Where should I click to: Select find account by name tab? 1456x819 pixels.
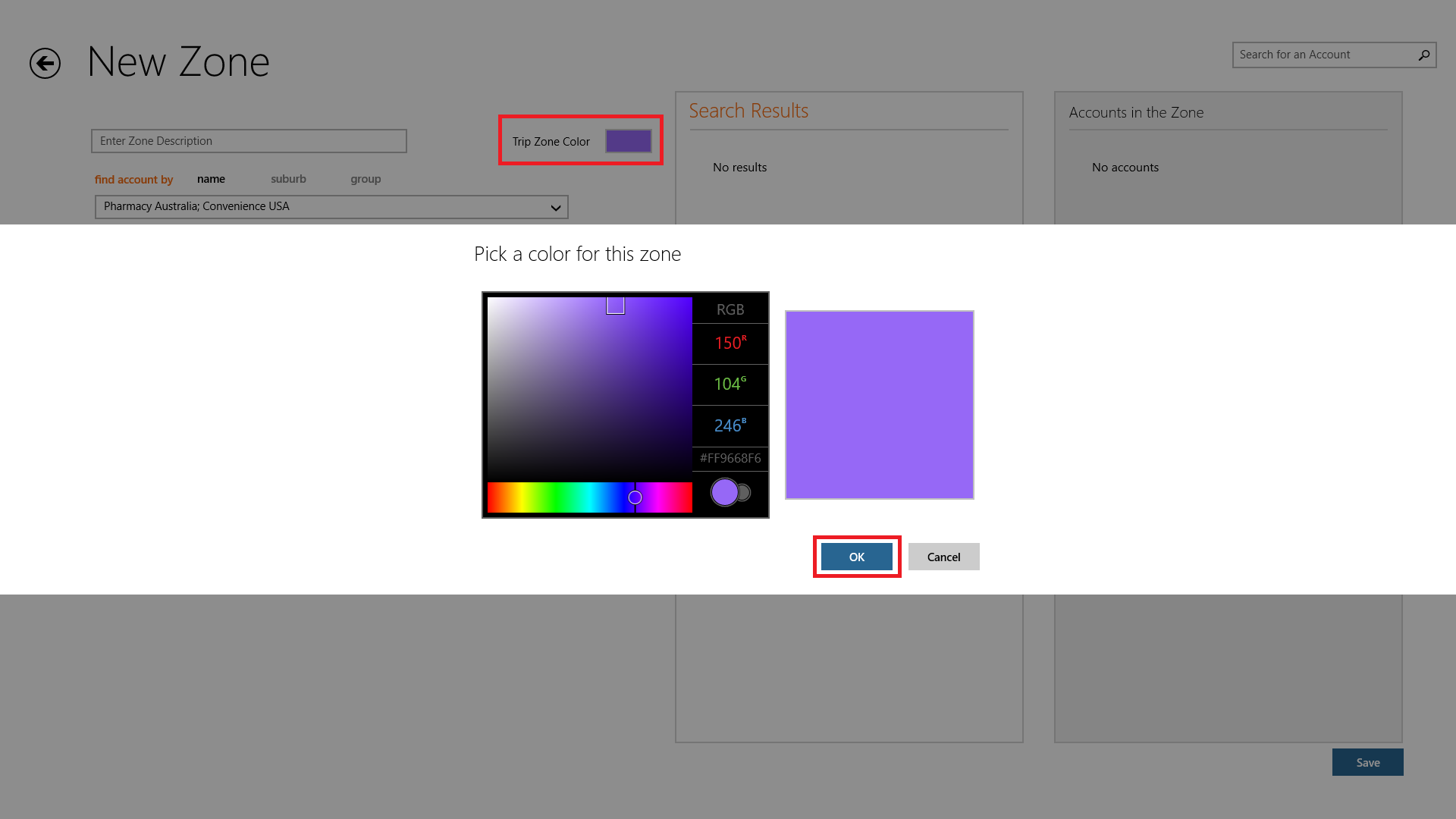tap(211, 179)
